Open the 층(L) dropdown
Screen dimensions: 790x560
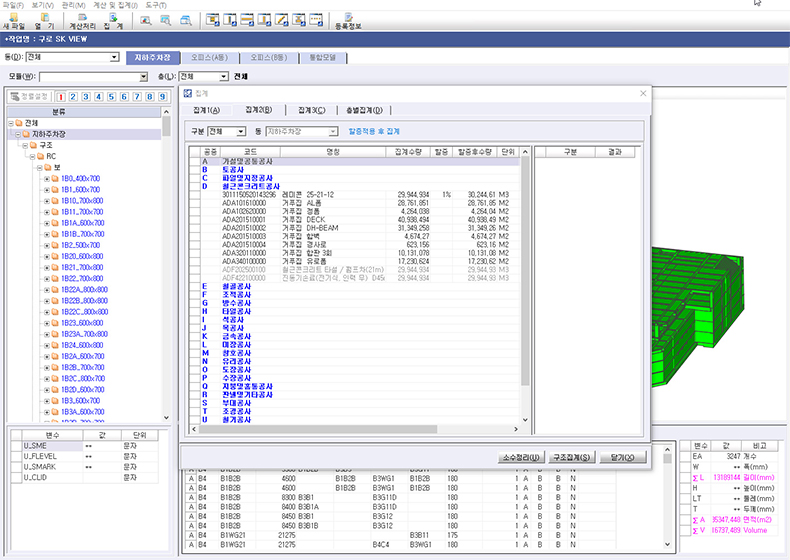coord(224,77)
